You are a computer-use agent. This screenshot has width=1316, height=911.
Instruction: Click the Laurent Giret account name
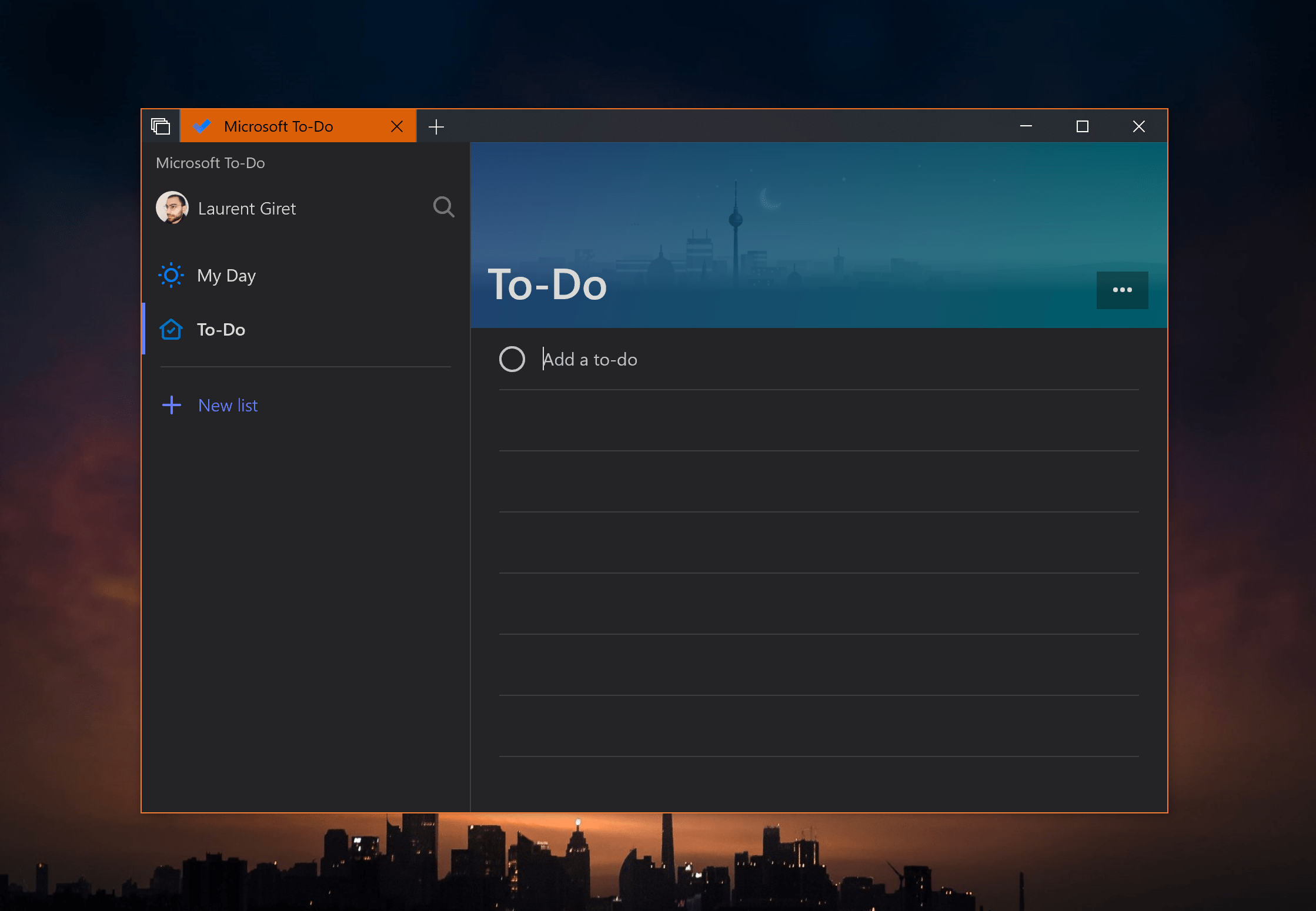coord(247,209)
